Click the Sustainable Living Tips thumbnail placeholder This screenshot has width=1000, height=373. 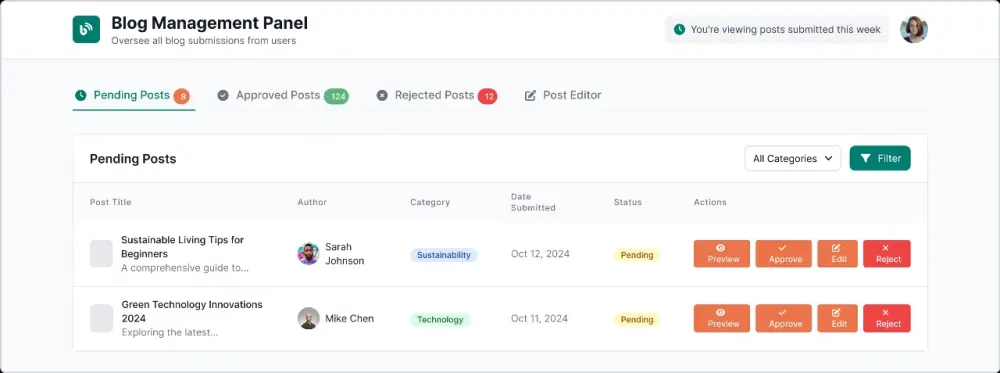(101, 254)
